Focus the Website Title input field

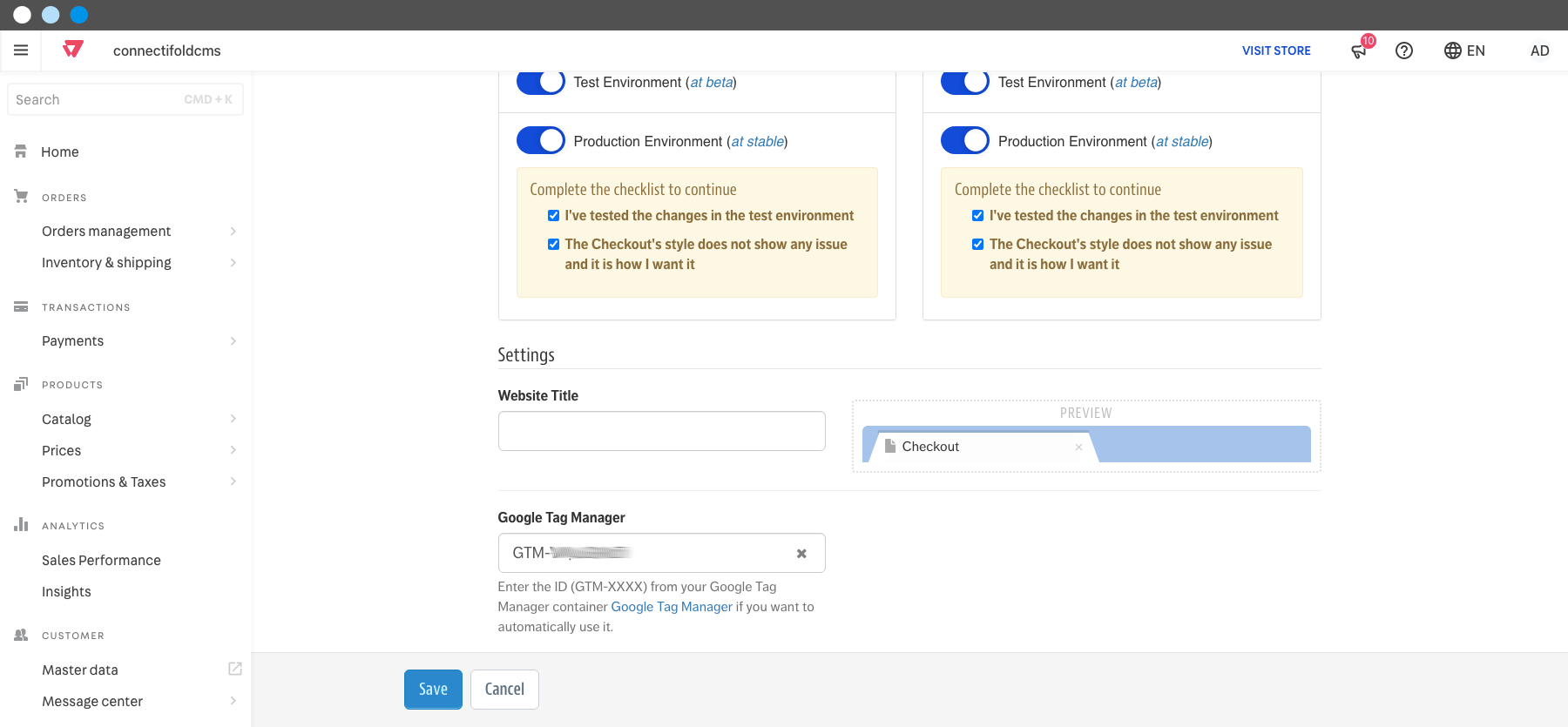click(x=662, y=431)
